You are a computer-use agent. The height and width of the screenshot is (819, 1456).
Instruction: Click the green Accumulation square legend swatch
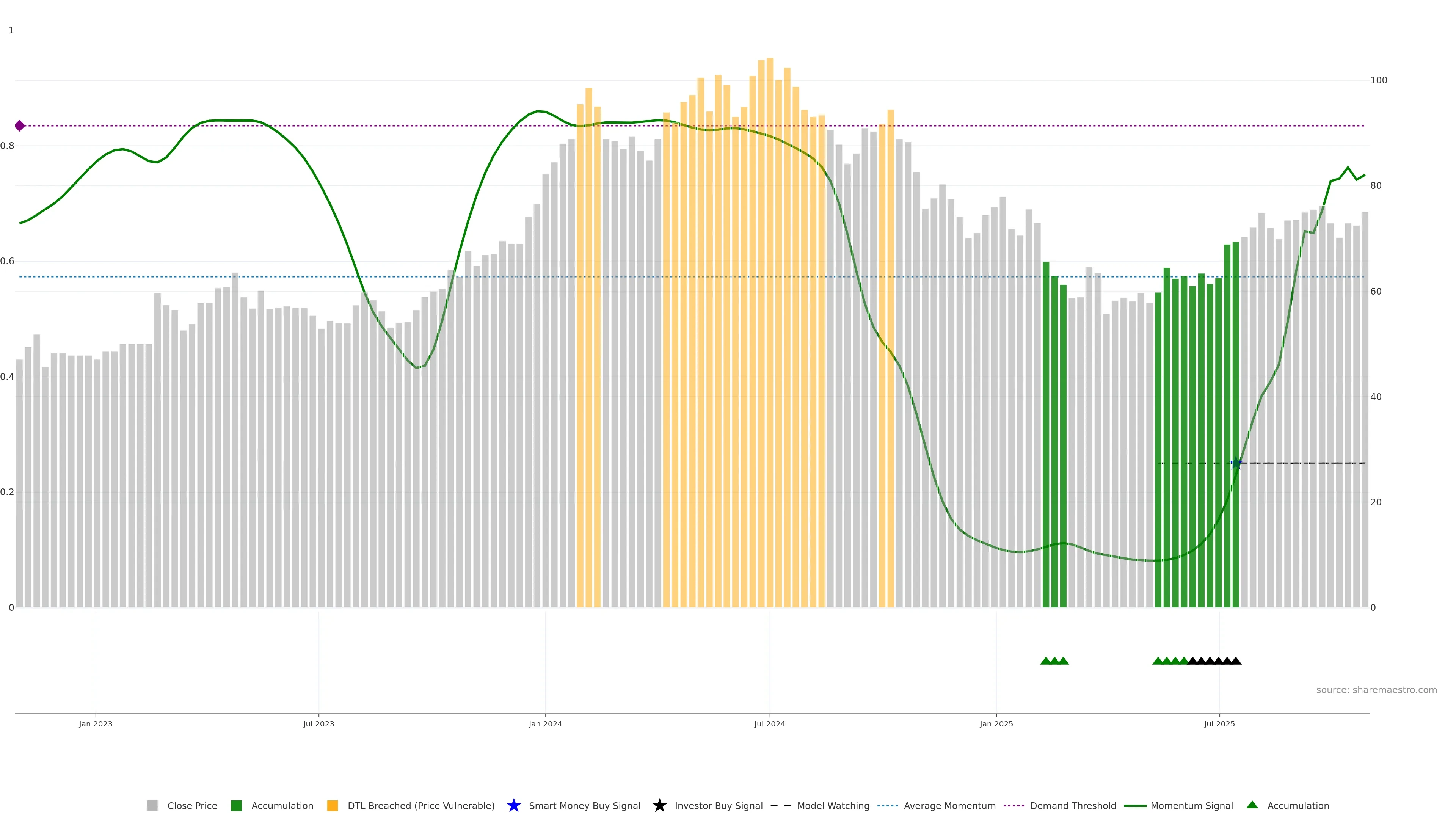pos(236,805)
